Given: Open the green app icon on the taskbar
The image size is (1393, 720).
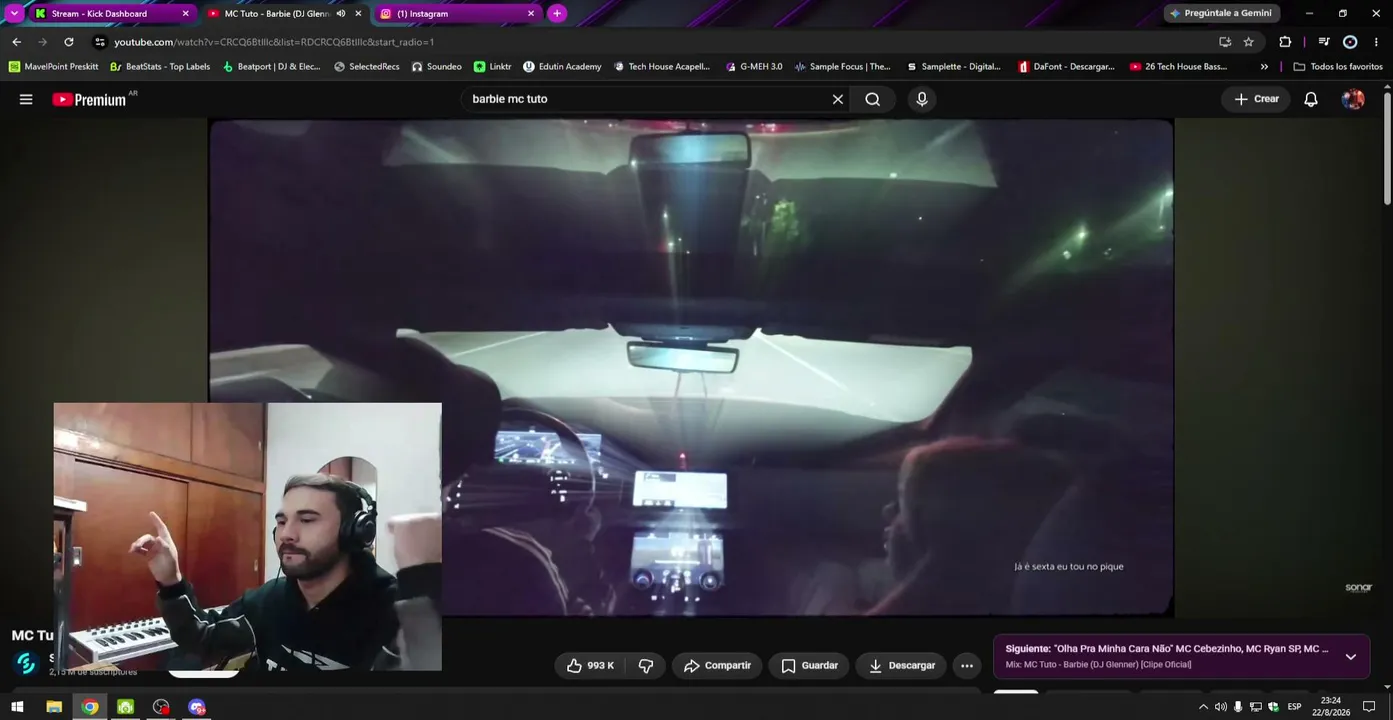Looking at the screenshot, I should point(126,707).
